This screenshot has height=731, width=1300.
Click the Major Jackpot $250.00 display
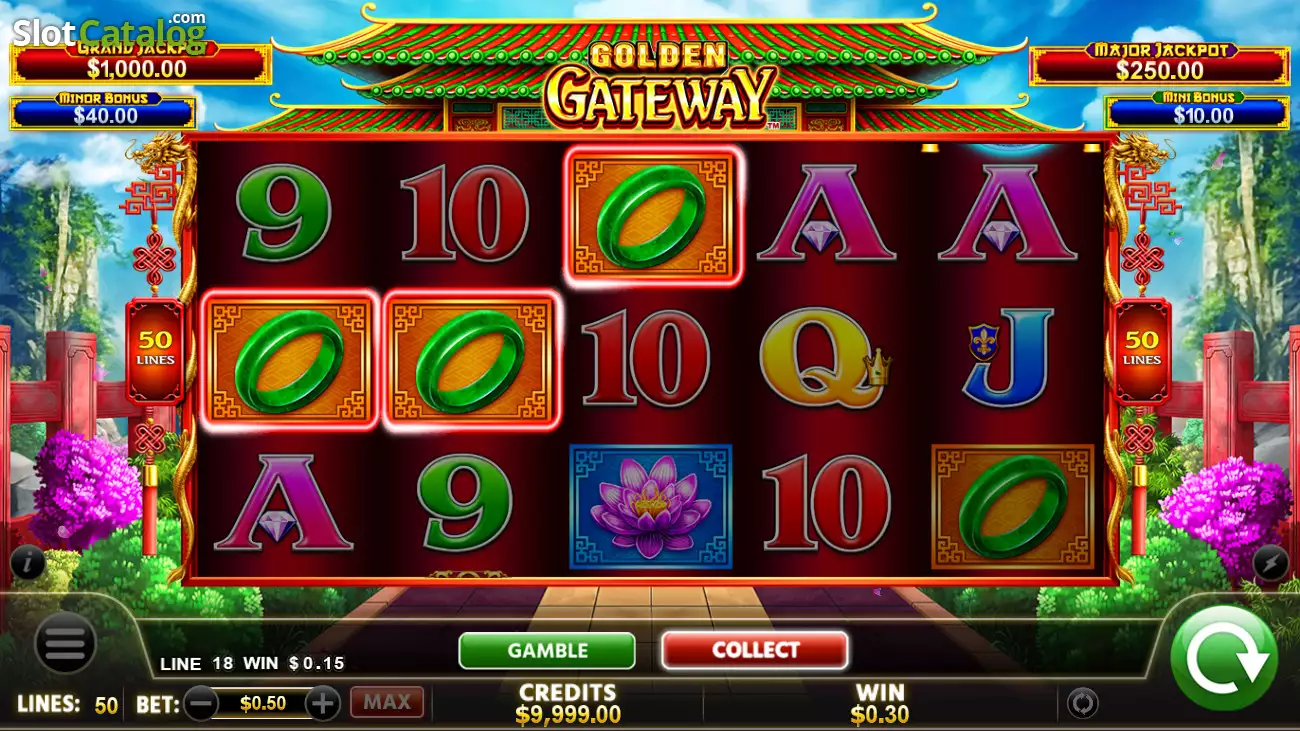click(x=1160, y=64)
